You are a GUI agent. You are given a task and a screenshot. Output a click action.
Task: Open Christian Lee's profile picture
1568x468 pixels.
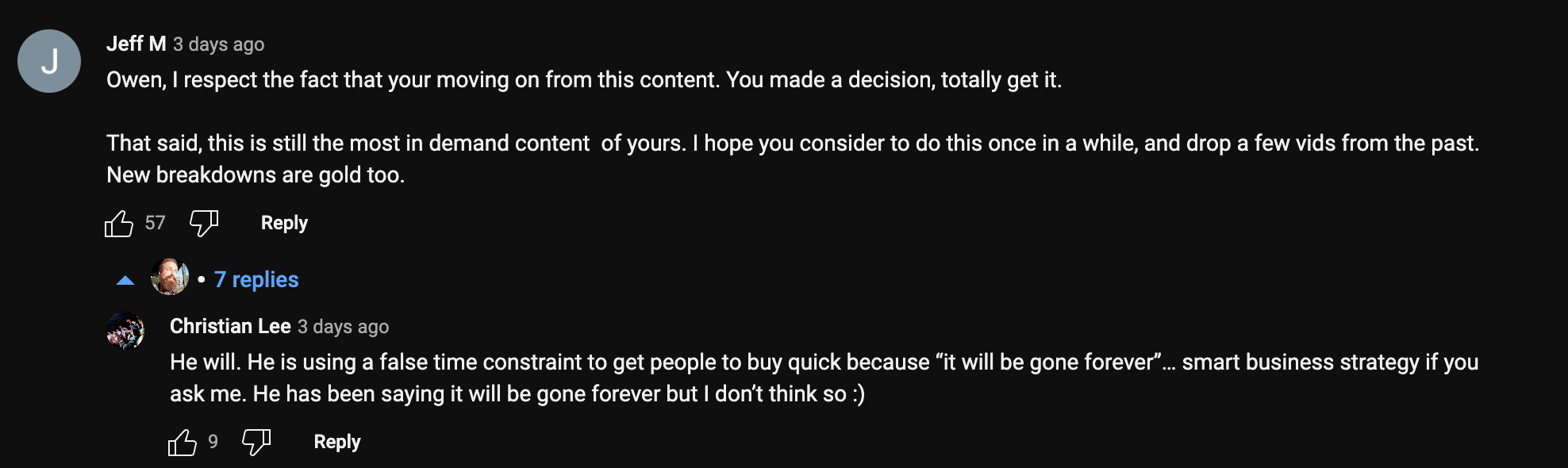click(x=125, y=331)
